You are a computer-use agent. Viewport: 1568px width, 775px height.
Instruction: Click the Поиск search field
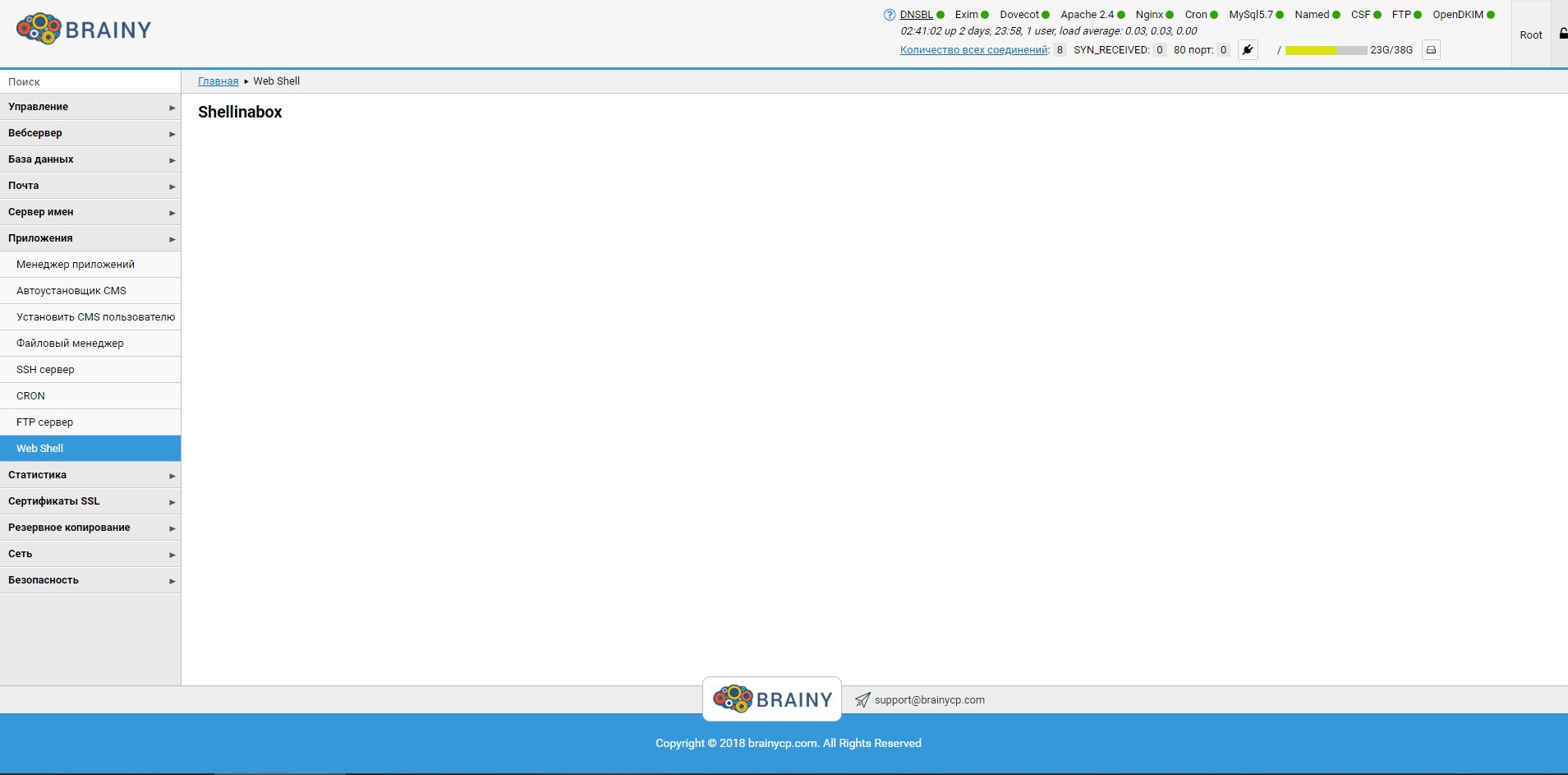(90, 81)
